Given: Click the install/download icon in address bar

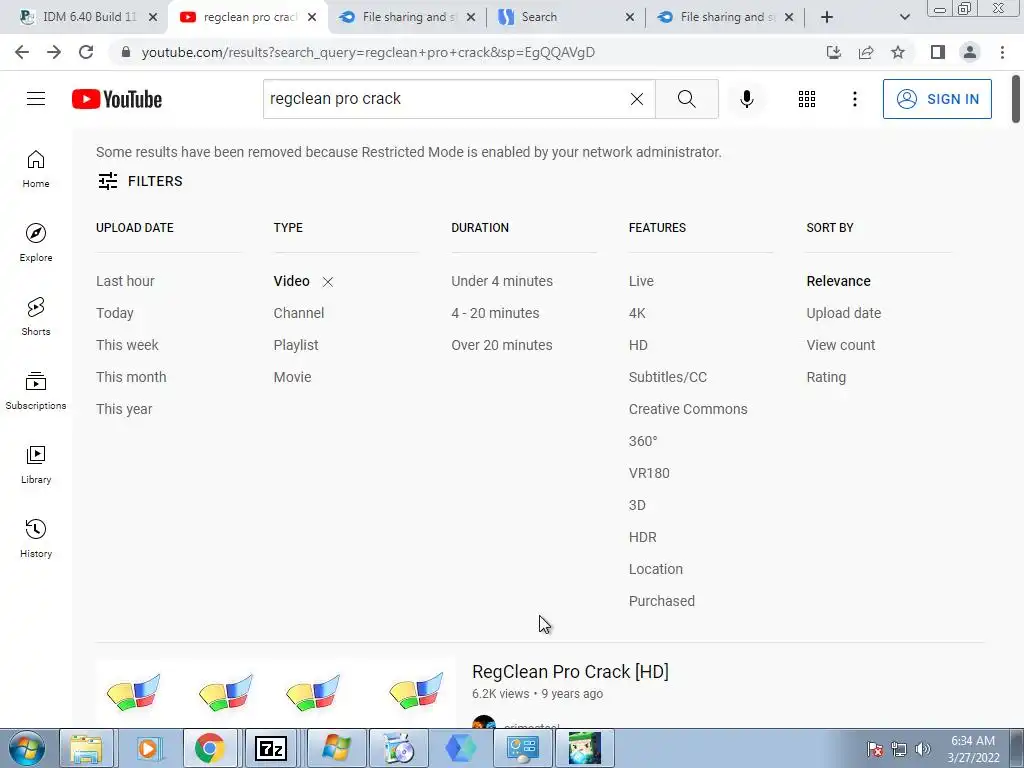Looking at the screenshot, I should tap(834, 52).
